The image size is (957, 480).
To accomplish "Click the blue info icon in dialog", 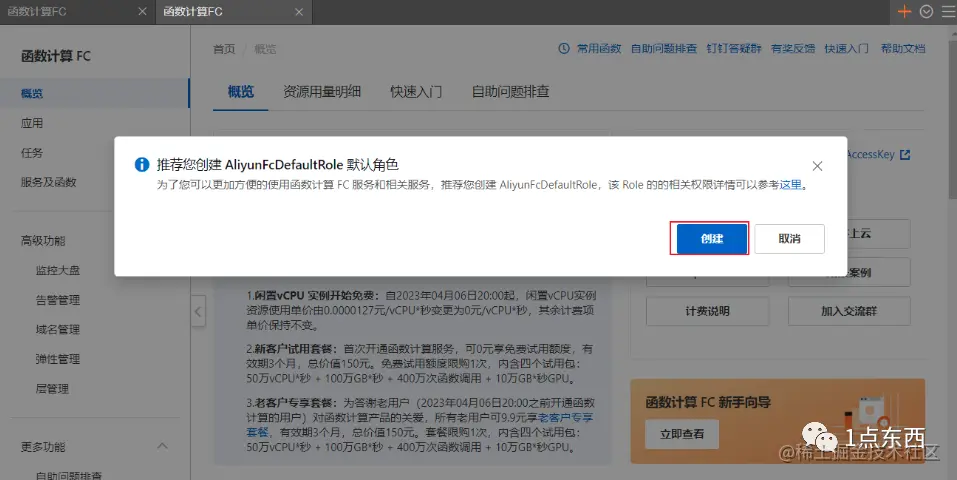I will click(x=142, y=164).
